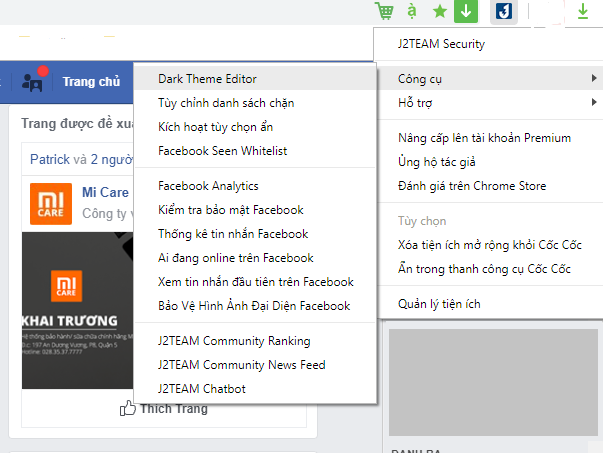Open the downloads arrow icon at far right

tap(583, 11)
